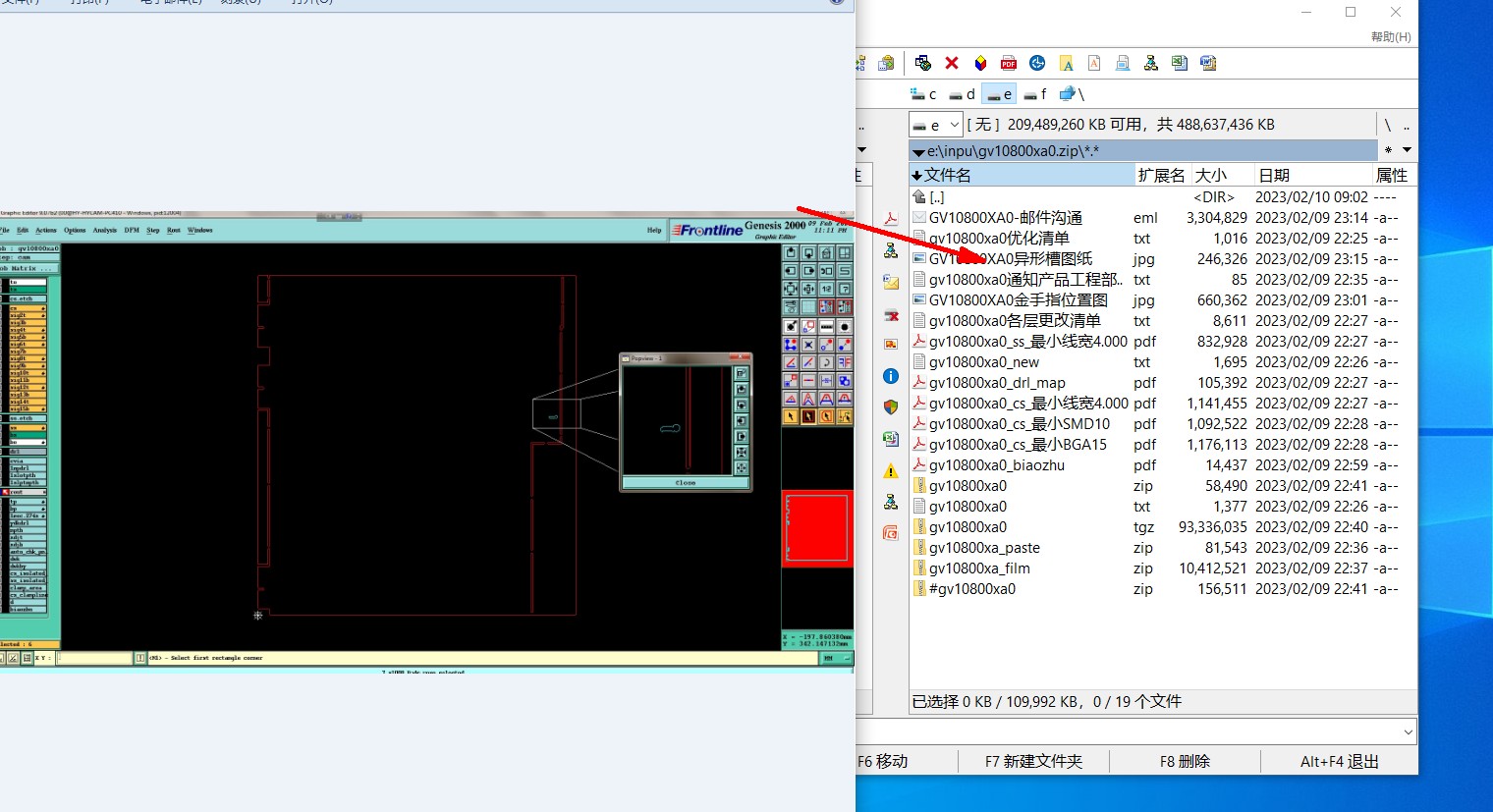The width and height of the screenshot is (1493, 812).
Task: Open the command line history dropdown
Action: click(1409, 731)
